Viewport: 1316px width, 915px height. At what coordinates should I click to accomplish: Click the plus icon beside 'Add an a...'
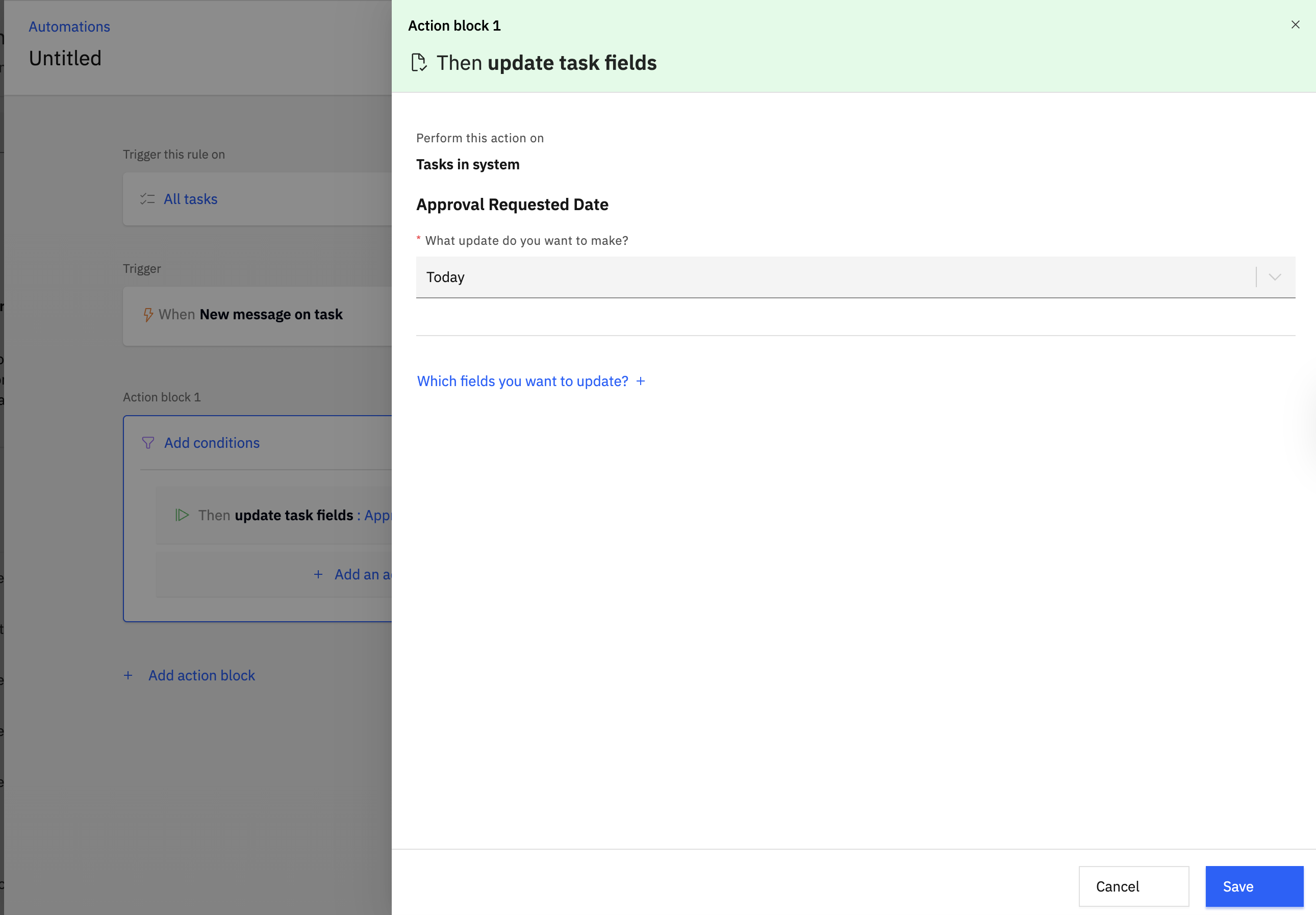318,574
